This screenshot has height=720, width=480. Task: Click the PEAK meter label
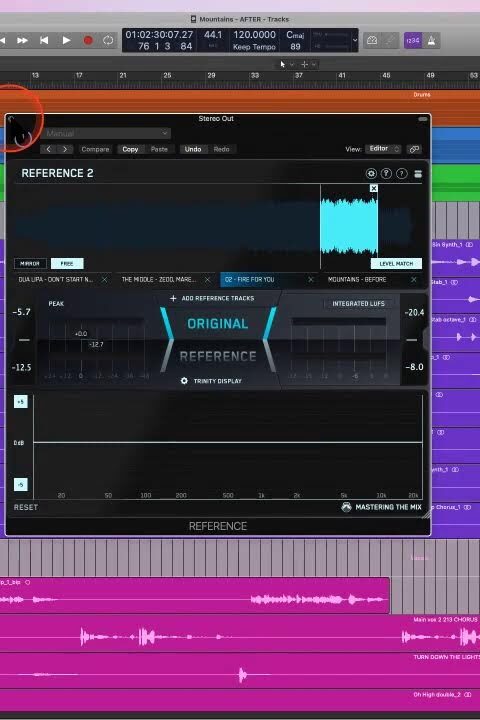tap(56, 304)
